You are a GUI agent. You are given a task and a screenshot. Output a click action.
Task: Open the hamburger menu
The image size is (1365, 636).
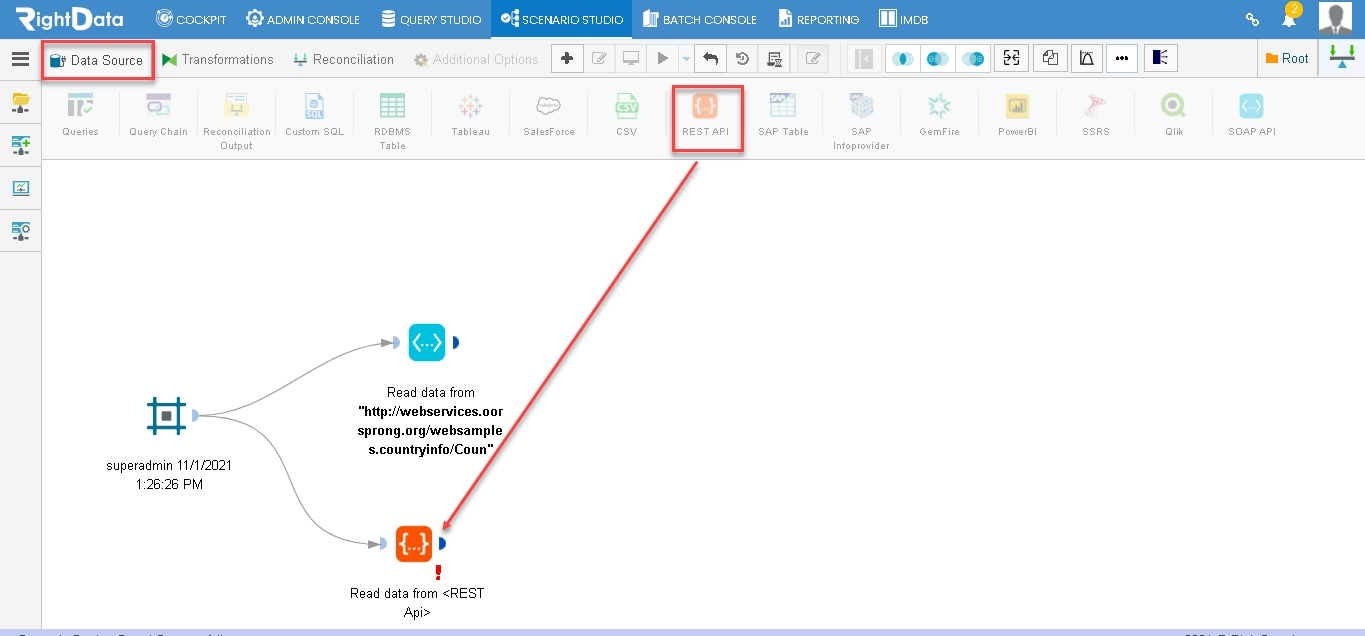[x=20, y=59]
